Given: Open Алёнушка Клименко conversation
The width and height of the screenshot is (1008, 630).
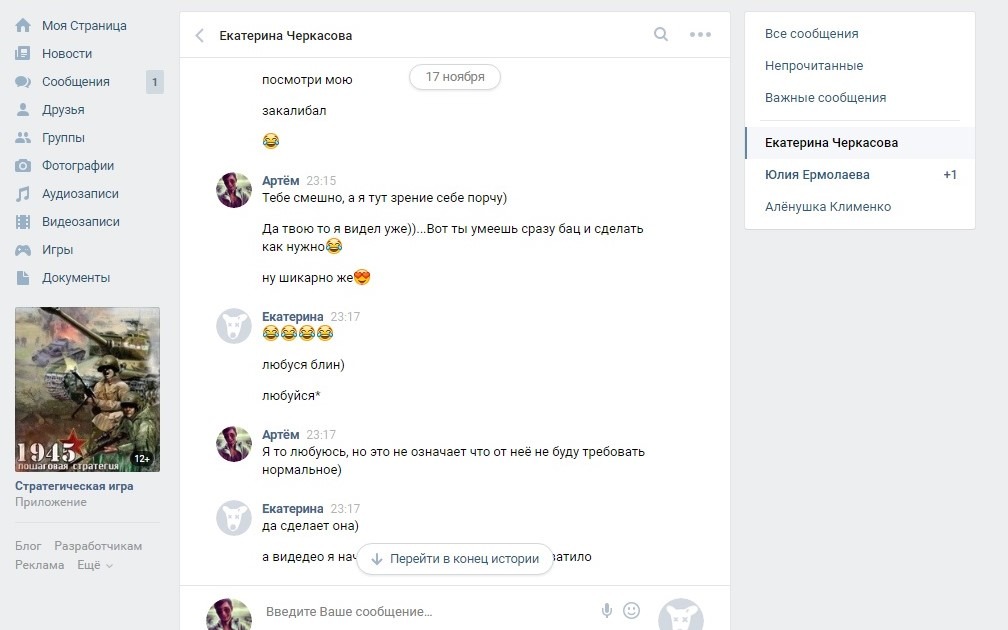Looking at the screenshot, I should click(860, 207).
